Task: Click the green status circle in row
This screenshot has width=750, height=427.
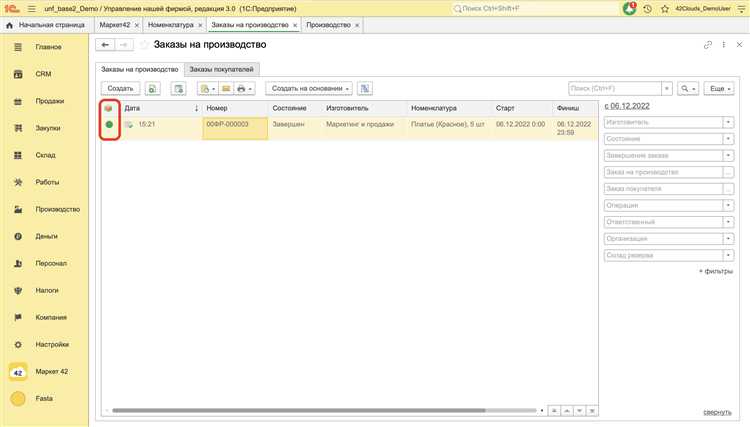Action: click(109, 124)
